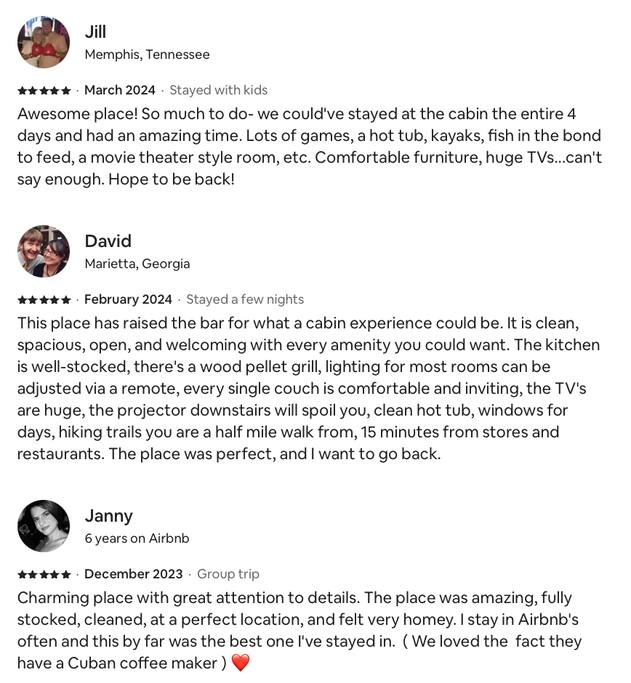The width and height of the screenshot is (631, 683).
Task: Select the December 2023 review date
Action: point(133,574)
